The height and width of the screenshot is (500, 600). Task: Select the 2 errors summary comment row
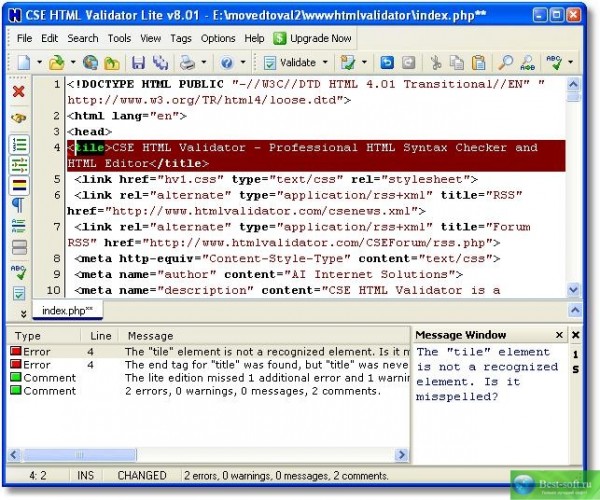coord(209,391)
